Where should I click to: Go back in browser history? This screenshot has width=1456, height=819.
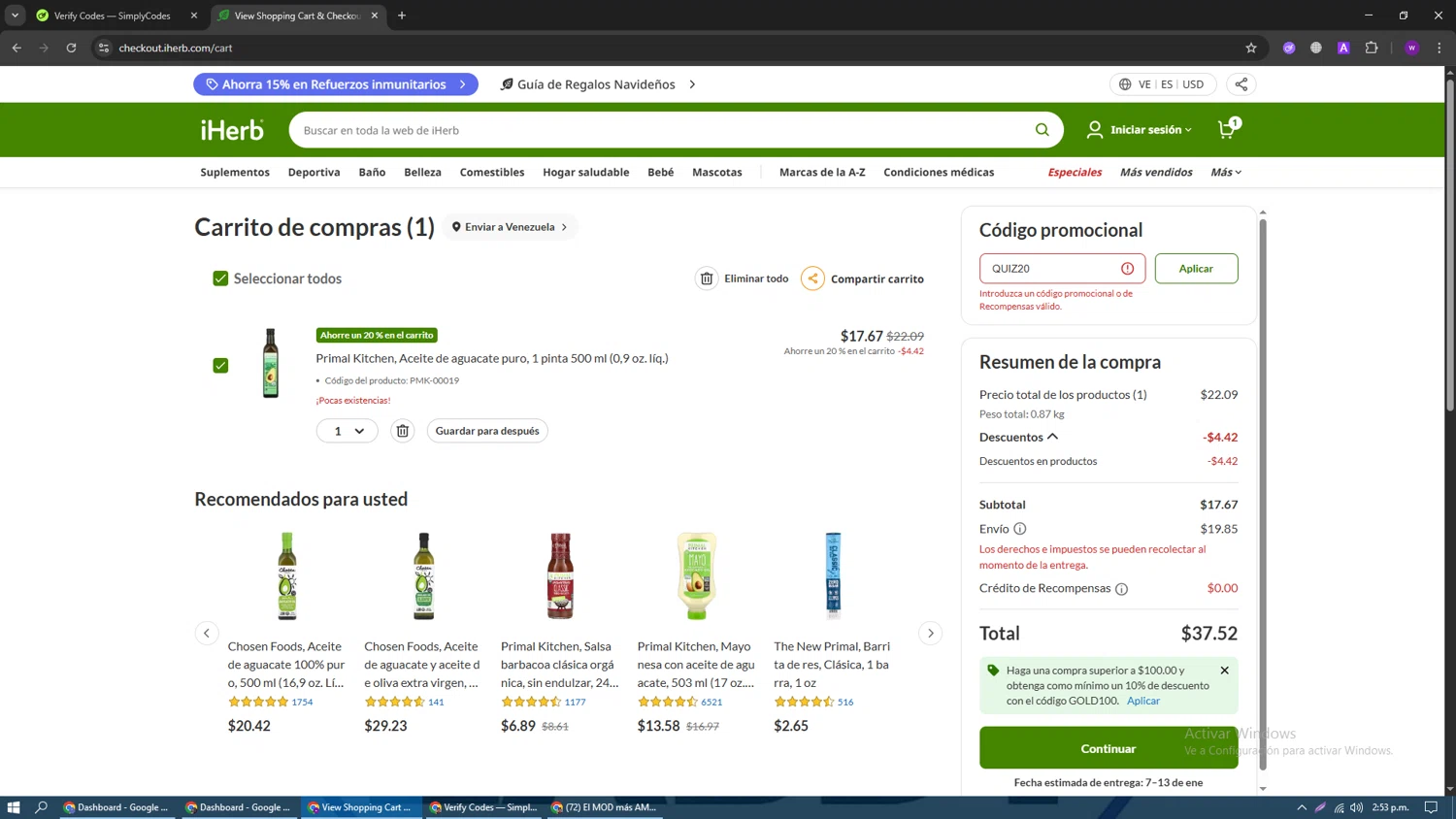pos(17,48)
